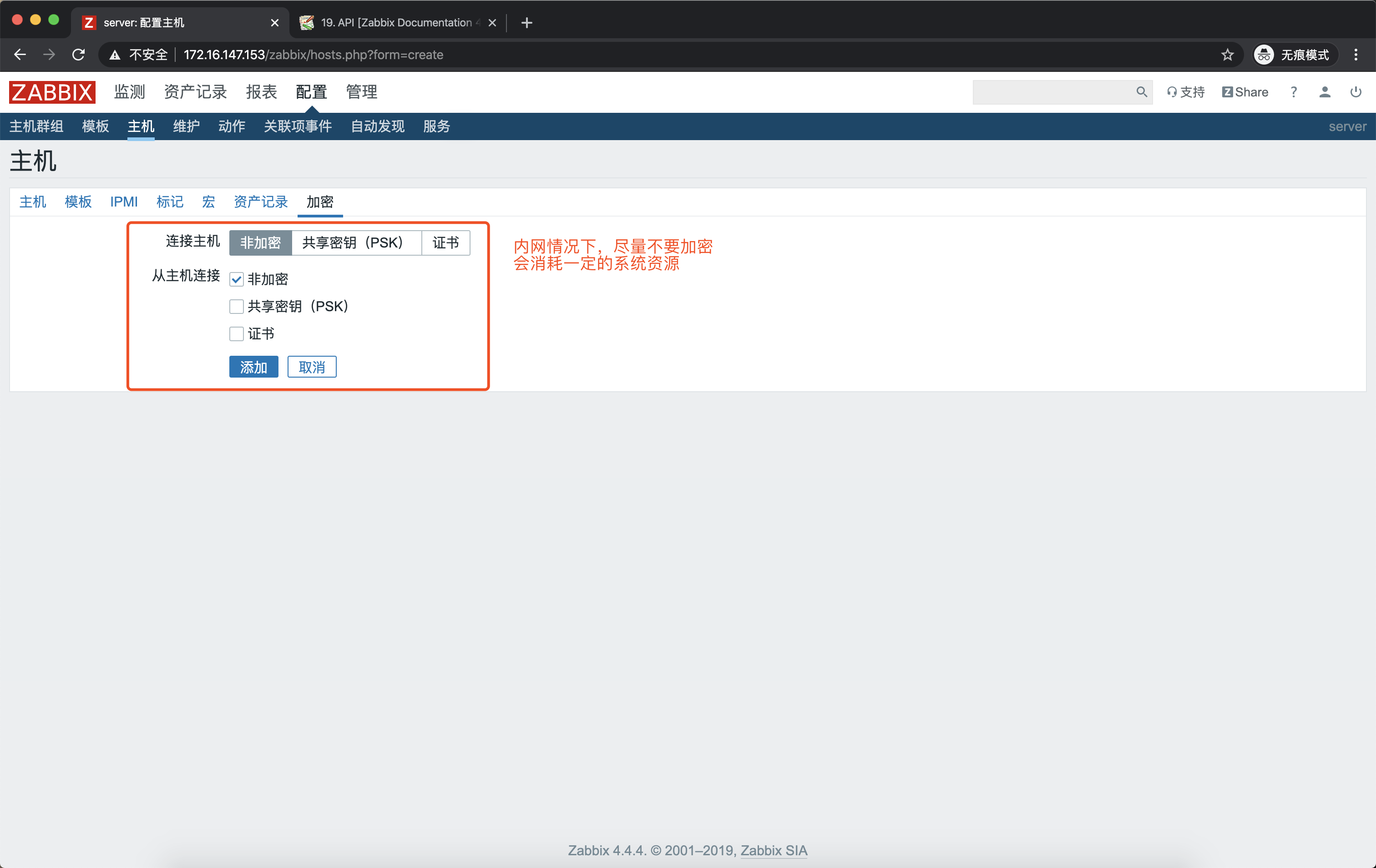Open the 监测 top menu
The width and height of the screenshot is (1376, 868).
[129, 92]
